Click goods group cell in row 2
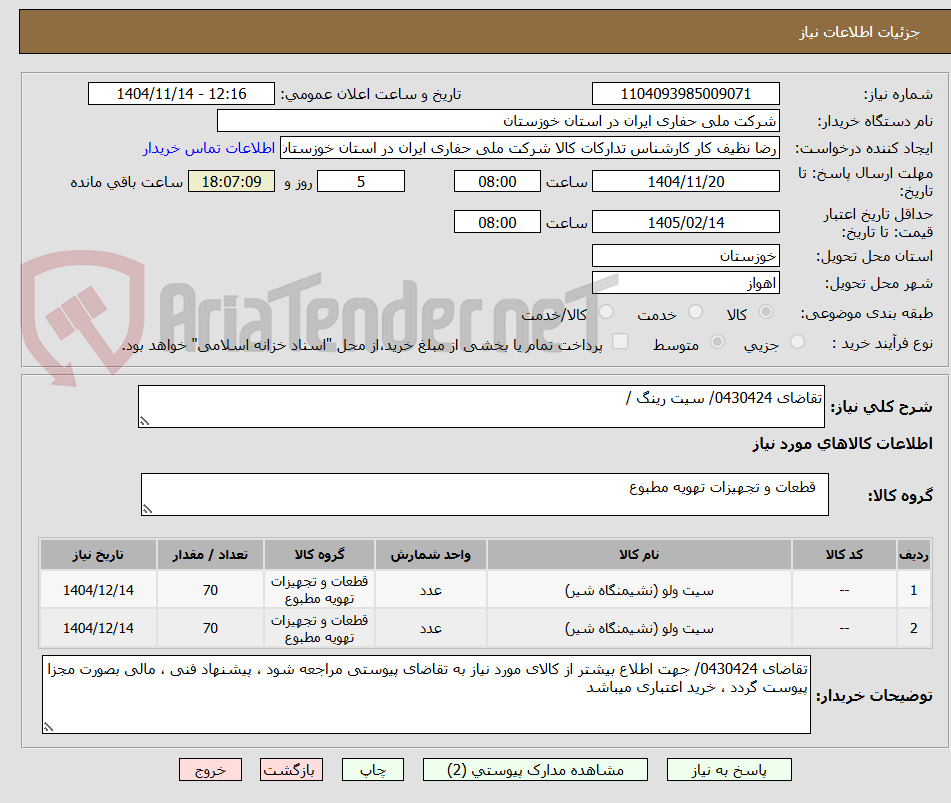Viewport: 951px width, 803px height. click(x=319, y=628)
